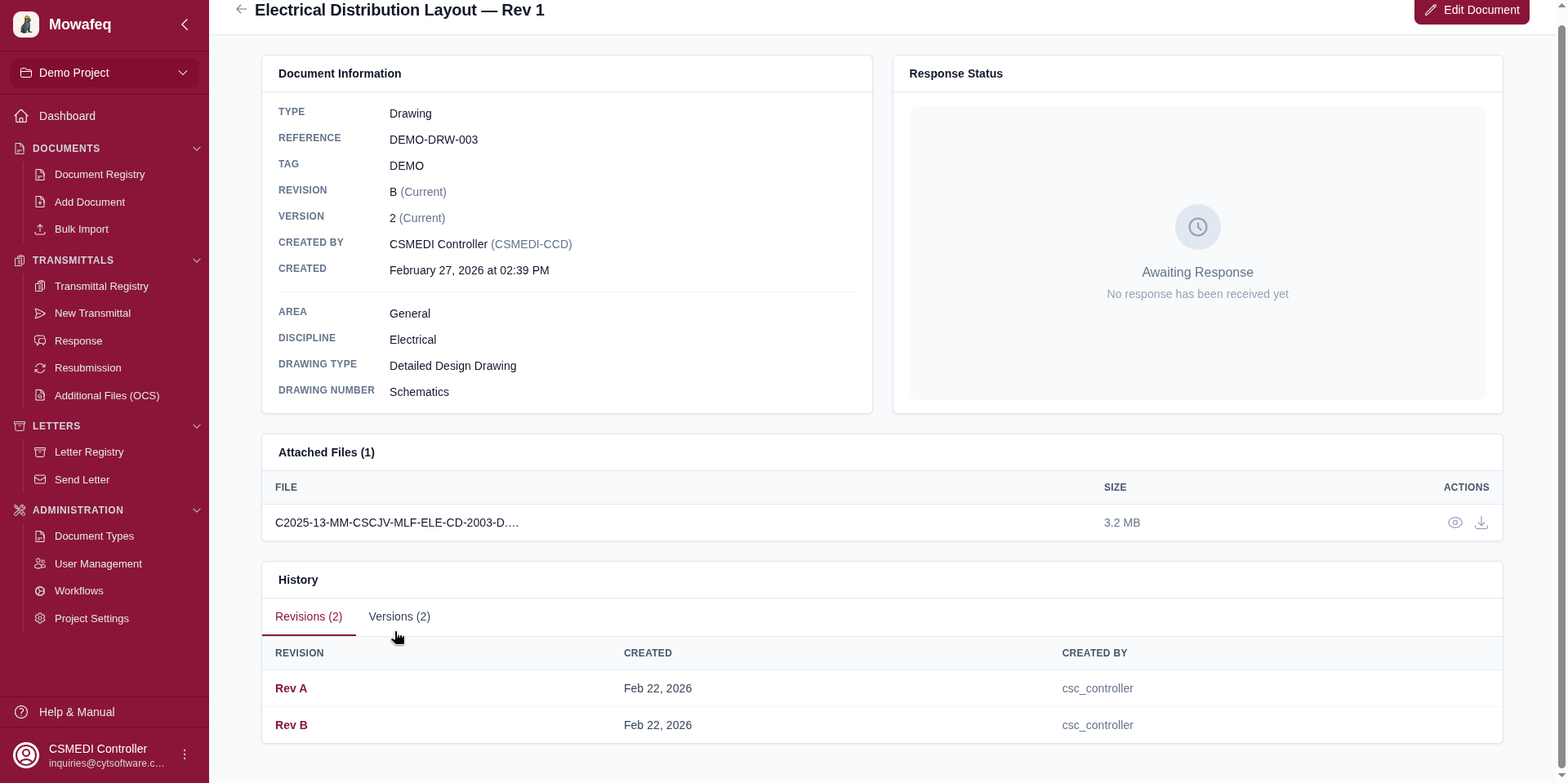Preview the attached file with the eye icon
The height and width of the screenshot is (783, 1568).
pos(1455,523)
